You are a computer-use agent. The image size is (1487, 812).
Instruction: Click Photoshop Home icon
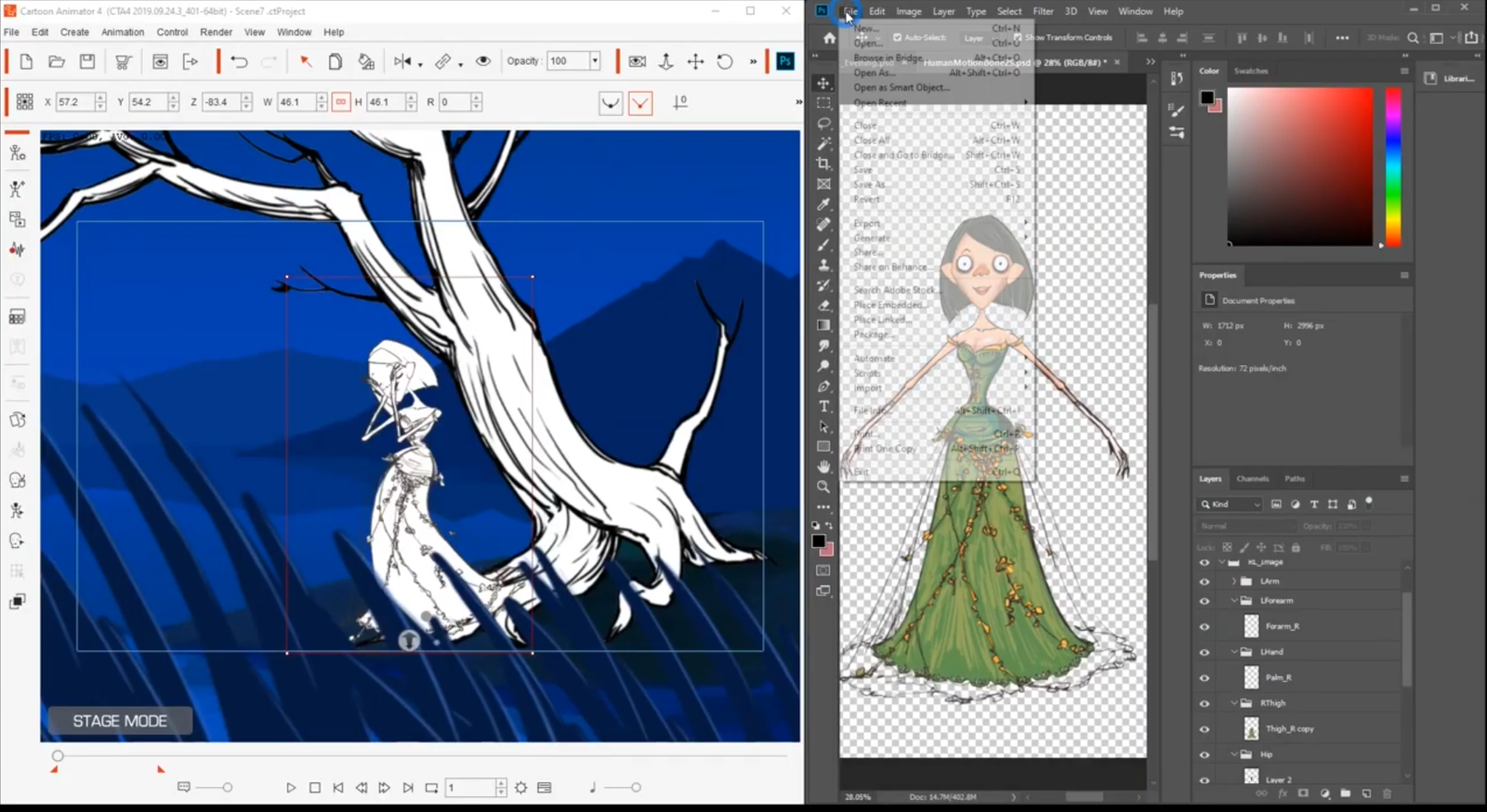(829, 38)
